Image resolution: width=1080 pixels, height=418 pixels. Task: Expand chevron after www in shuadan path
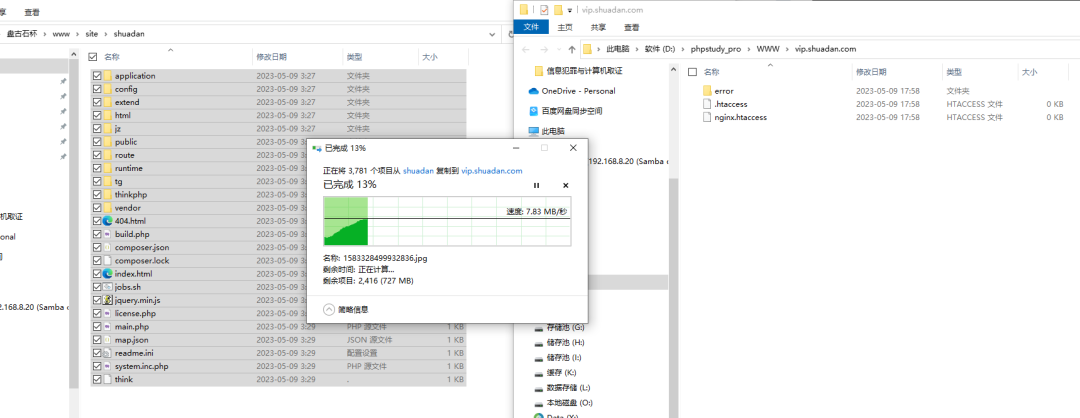77,33
